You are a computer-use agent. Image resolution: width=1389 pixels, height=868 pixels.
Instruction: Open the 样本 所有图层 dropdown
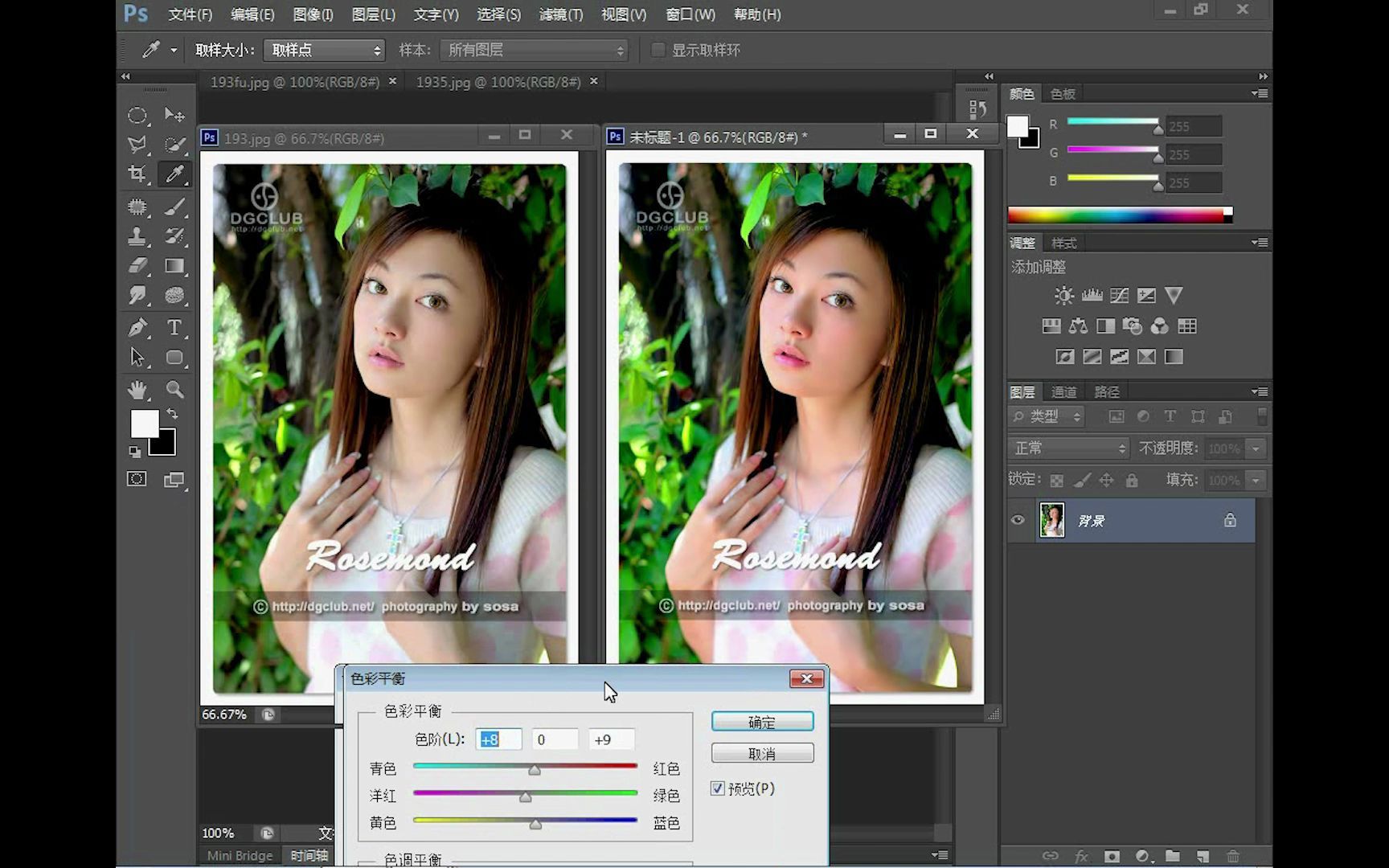[x=534, y=50]
